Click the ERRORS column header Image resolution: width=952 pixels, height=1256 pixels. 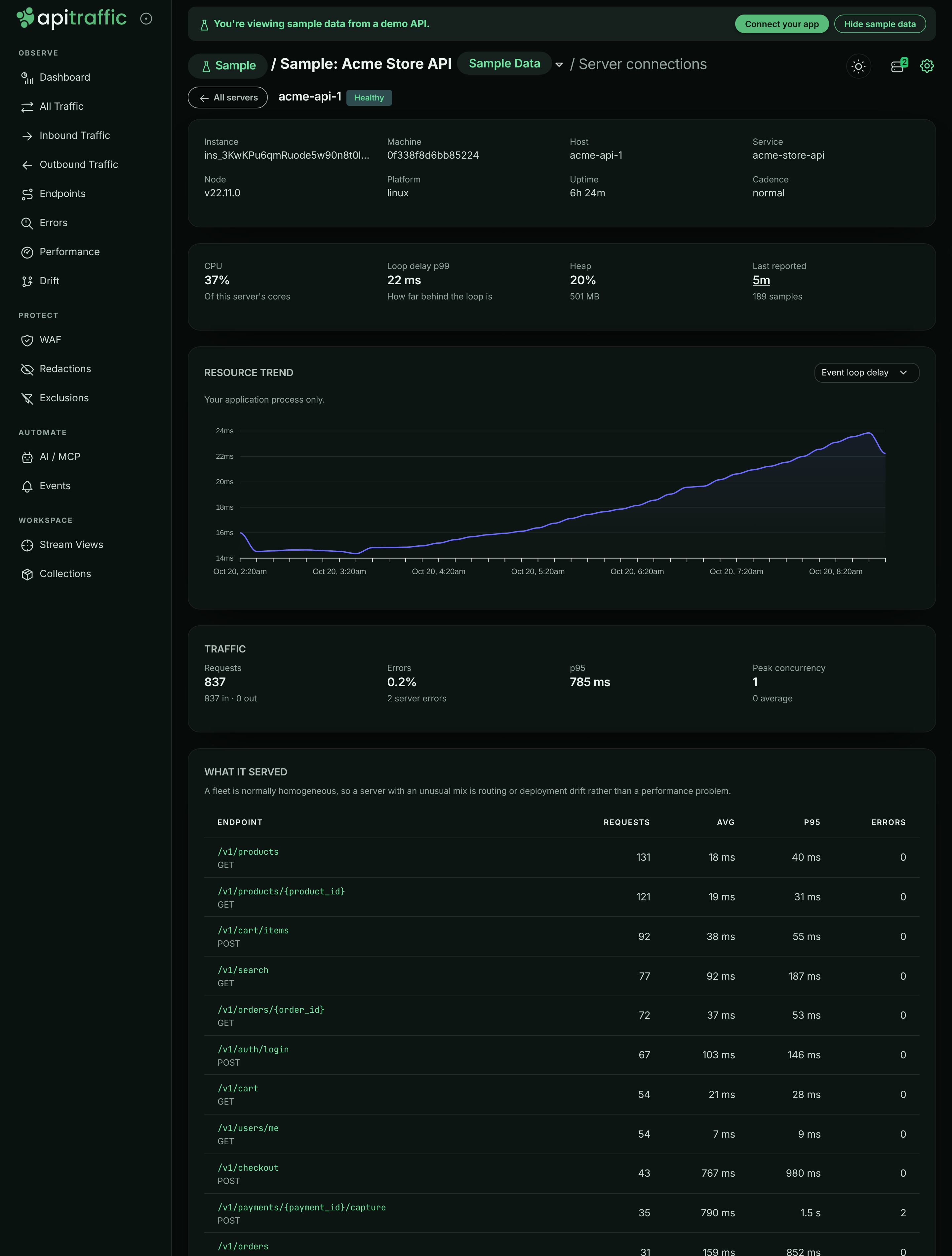pos(889,822)
